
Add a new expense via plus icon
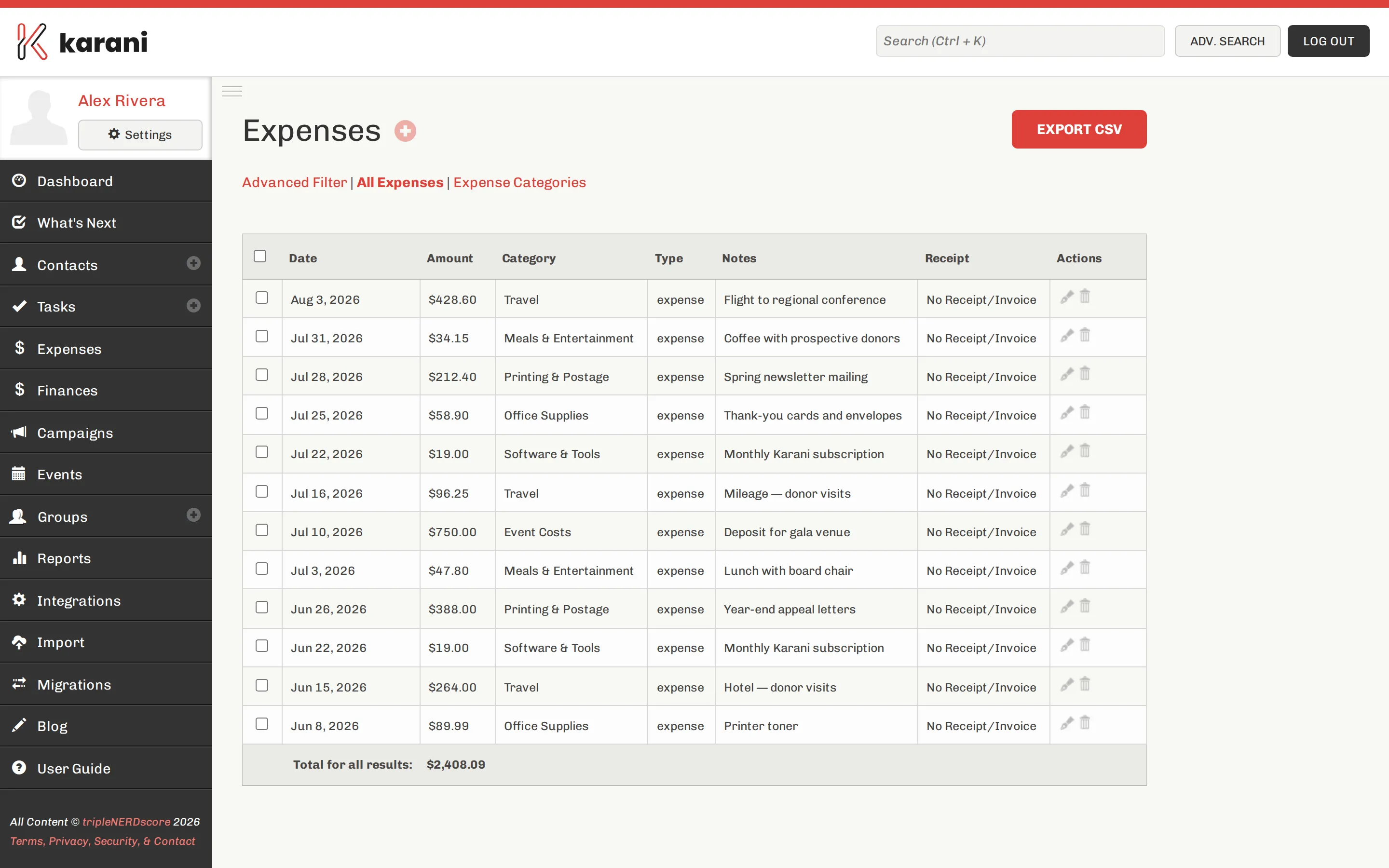click(x=405, y=131)
